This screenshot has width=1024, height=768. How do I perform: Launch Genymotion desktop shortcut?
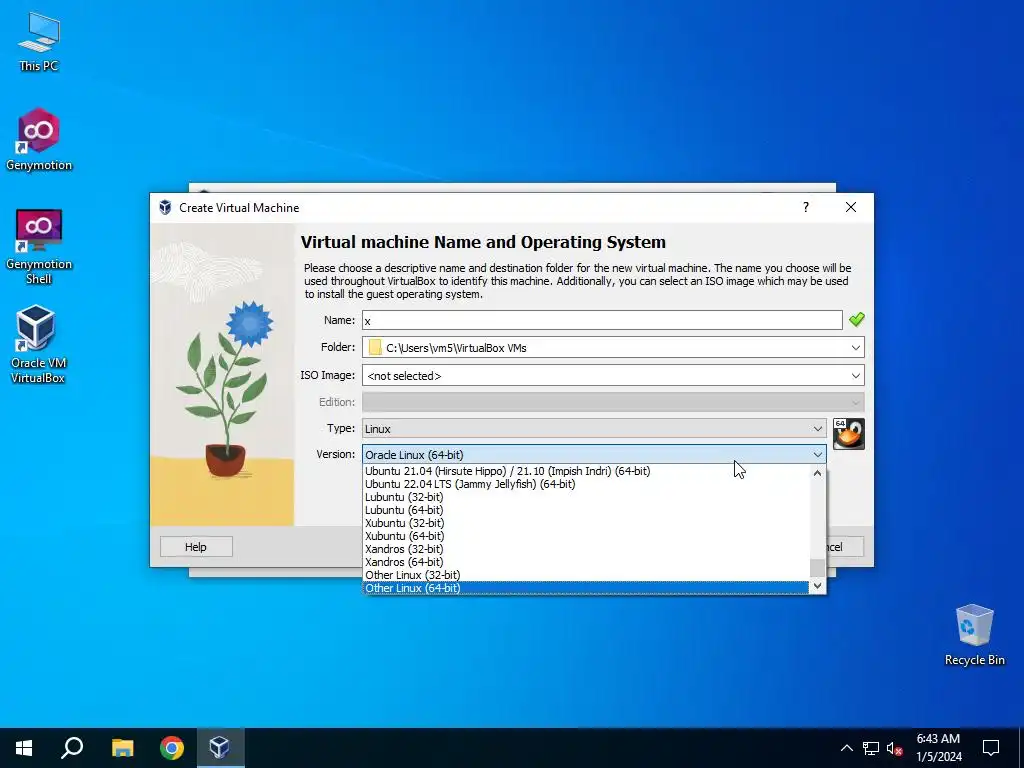39,139
